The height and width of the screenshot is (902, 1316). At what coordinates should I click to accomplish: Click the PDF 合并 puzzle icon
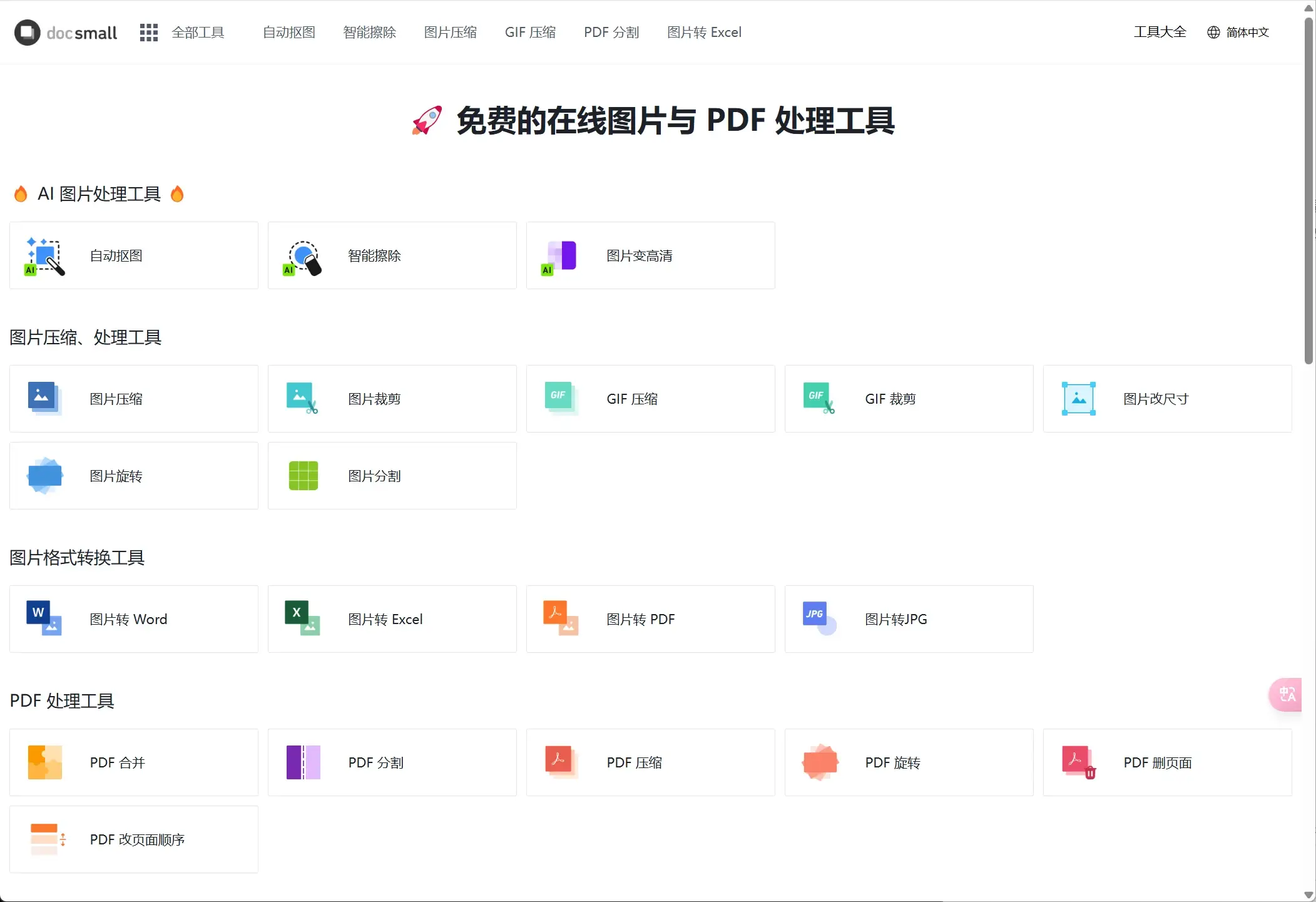[x=44, y=762]
